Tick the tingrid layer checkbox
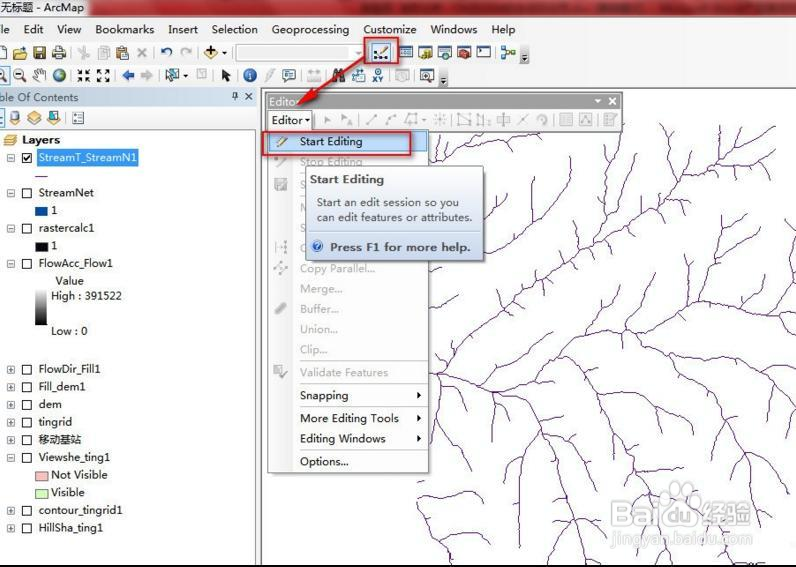Screen dimensions: 796x567 (27, 422)
